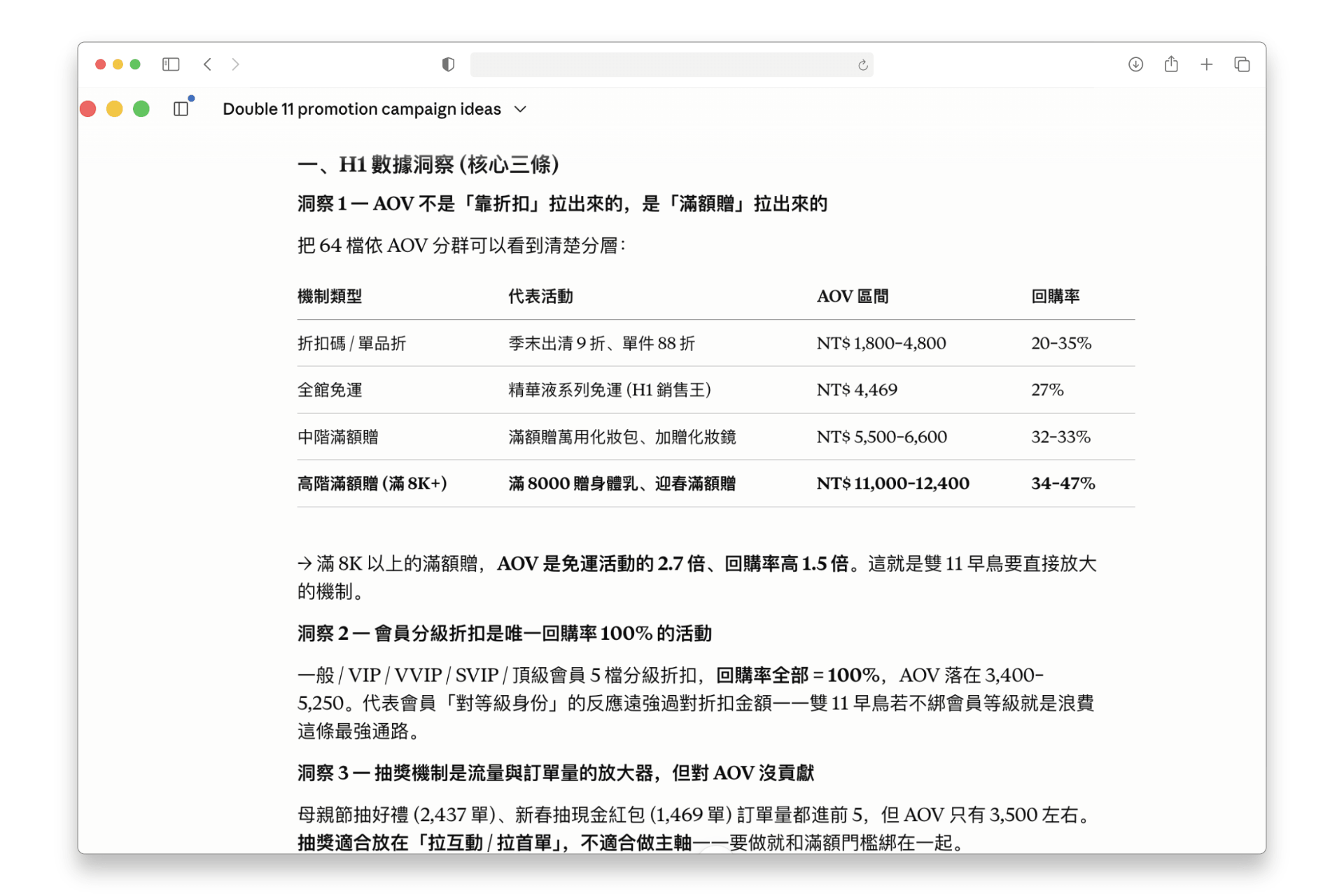1344x896 pixels.
Task: Expand the conversation title dropdown chevron
Action: click(520, 109)
